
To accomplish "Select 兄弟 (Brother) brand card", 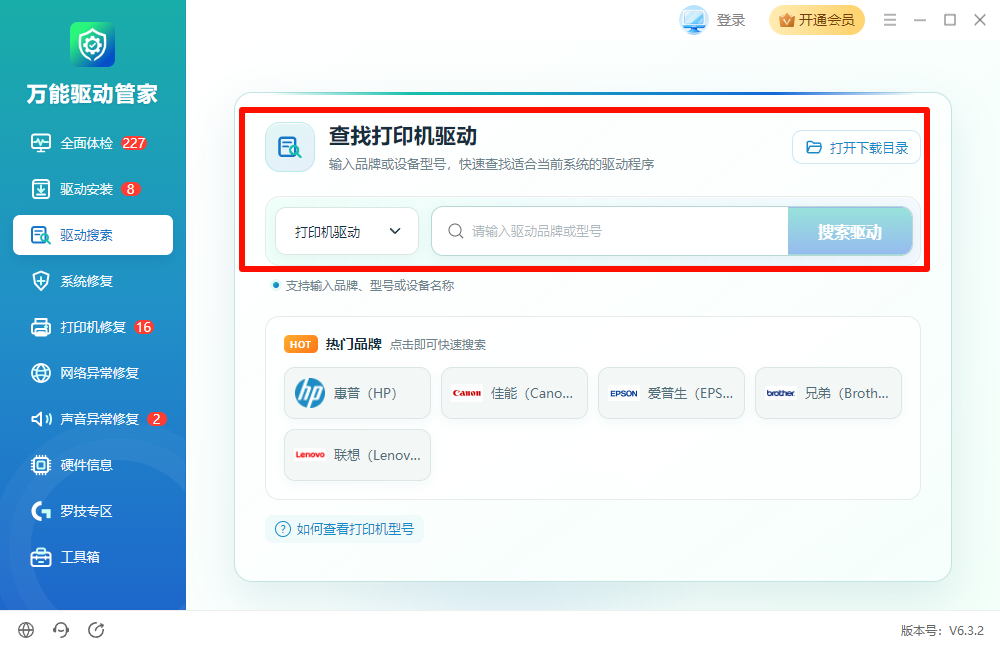I will [828, 393].
